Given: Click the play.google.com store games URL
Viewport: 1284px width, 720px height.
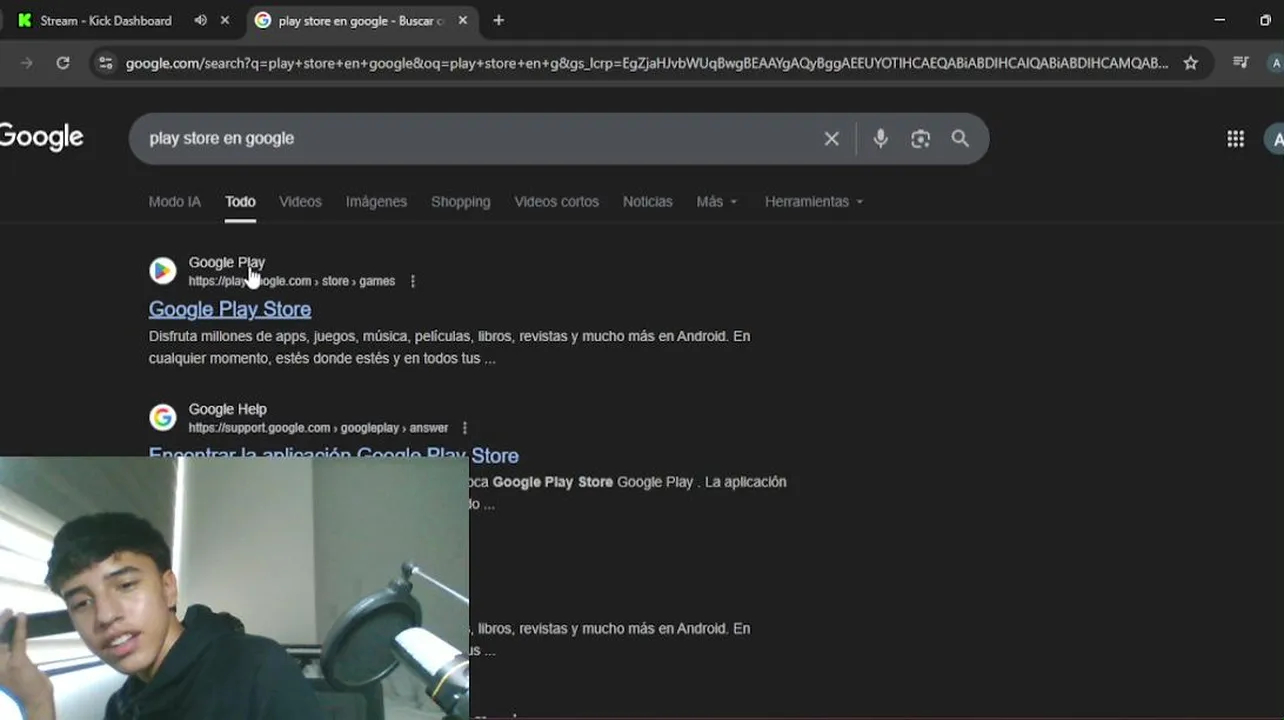Looking at the screenshot, I should point(291,281).
